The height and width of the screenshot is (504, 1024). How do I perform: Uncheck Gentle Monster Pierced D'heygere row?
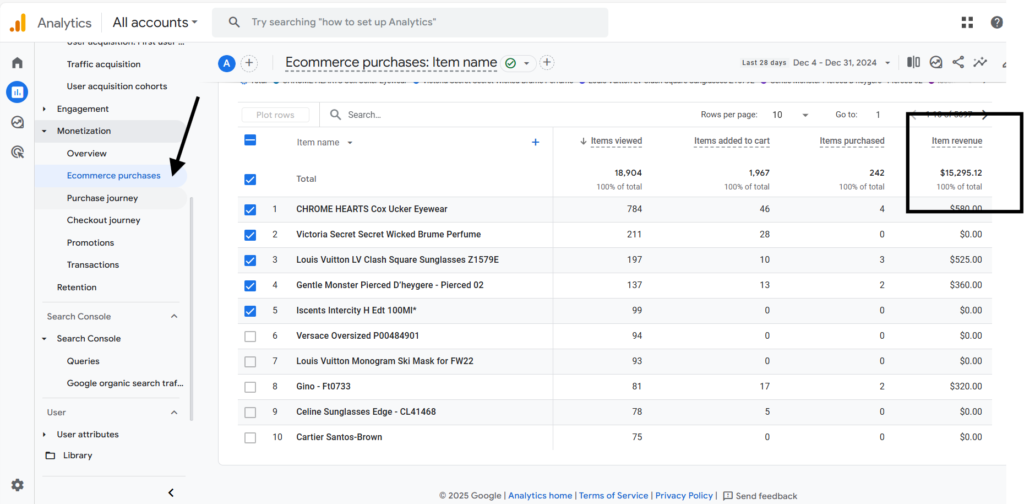(250, 286)
